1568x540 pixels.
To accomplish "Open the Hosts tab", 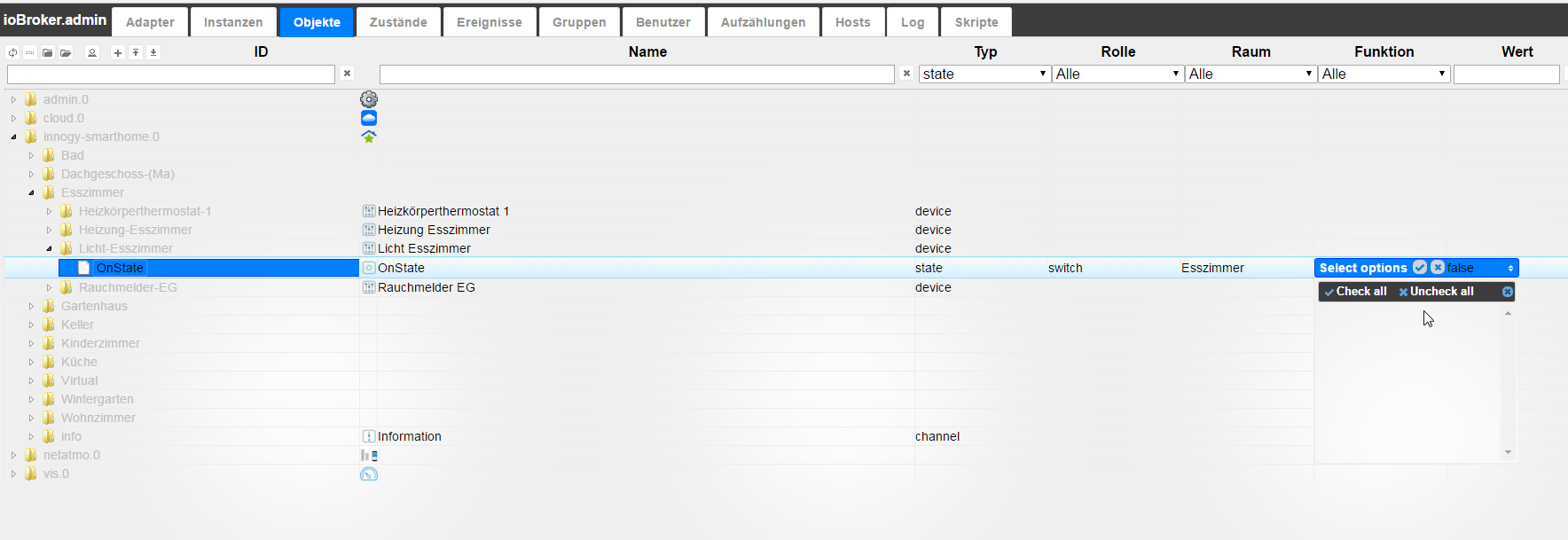I will tap(853, 22).
